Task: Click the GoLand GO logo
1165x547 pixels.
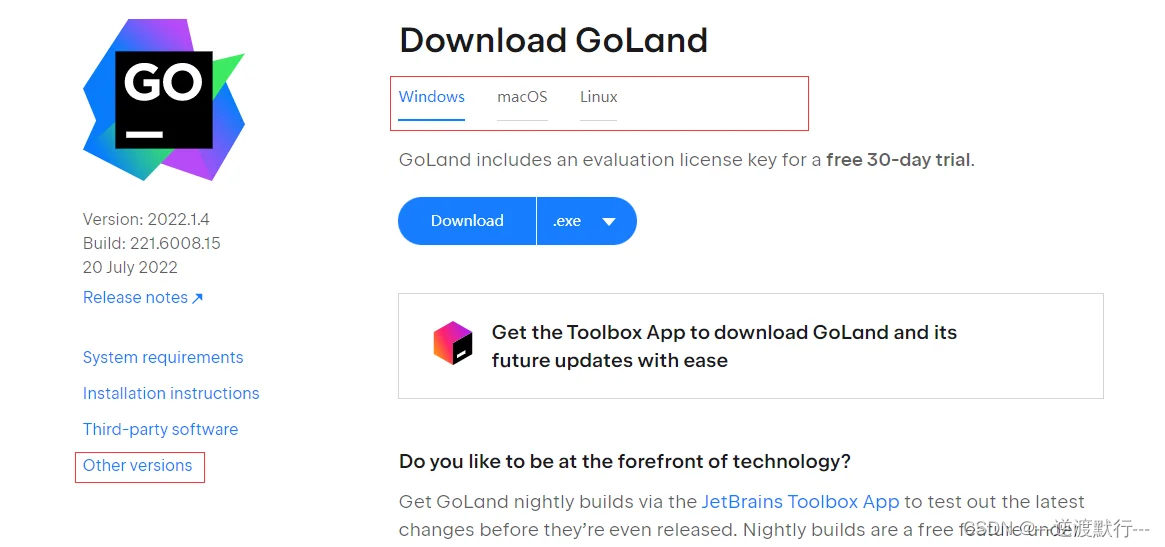Action: pyautogui.click(x=163, y=100)
